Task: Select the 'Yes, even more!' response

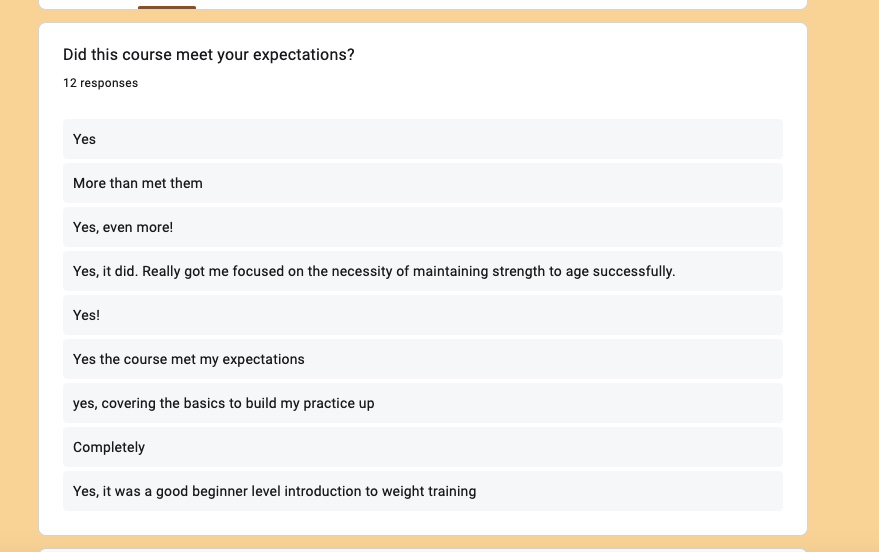Action: point(423,227)
